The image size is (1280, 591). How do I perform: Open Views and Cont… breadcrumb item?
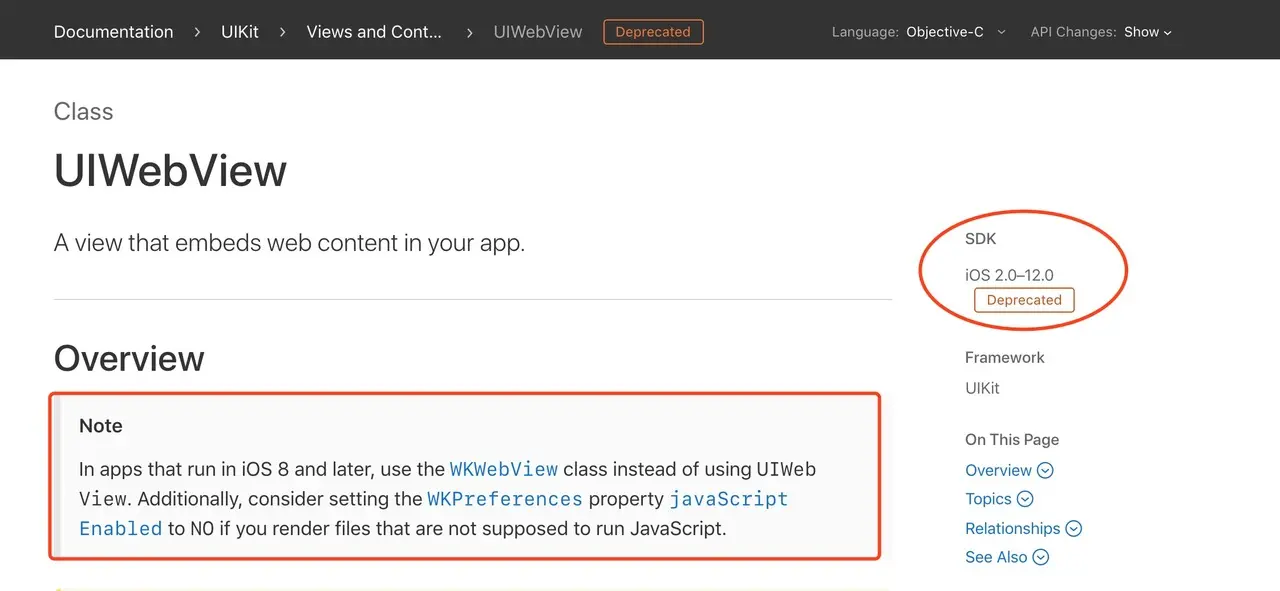click(x=374, y=32)
